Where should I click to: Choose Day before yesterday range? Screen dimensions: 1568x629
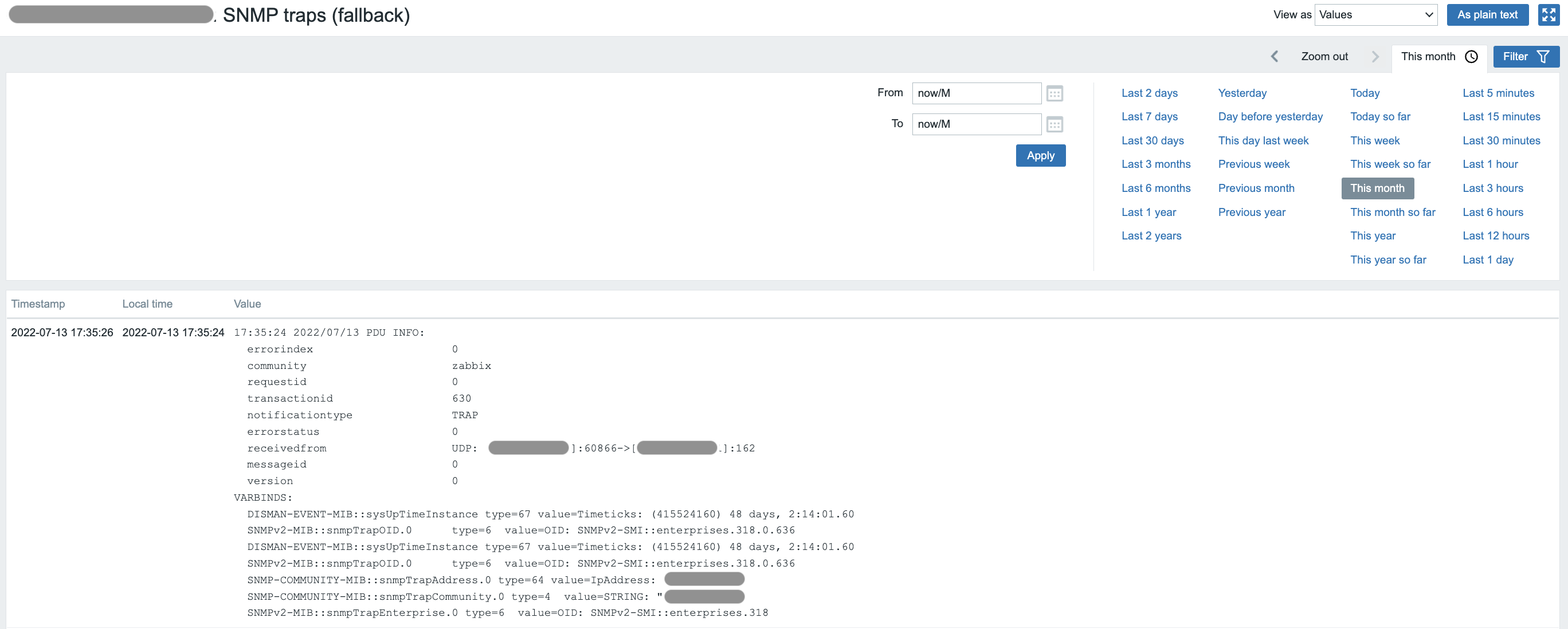1270,117
